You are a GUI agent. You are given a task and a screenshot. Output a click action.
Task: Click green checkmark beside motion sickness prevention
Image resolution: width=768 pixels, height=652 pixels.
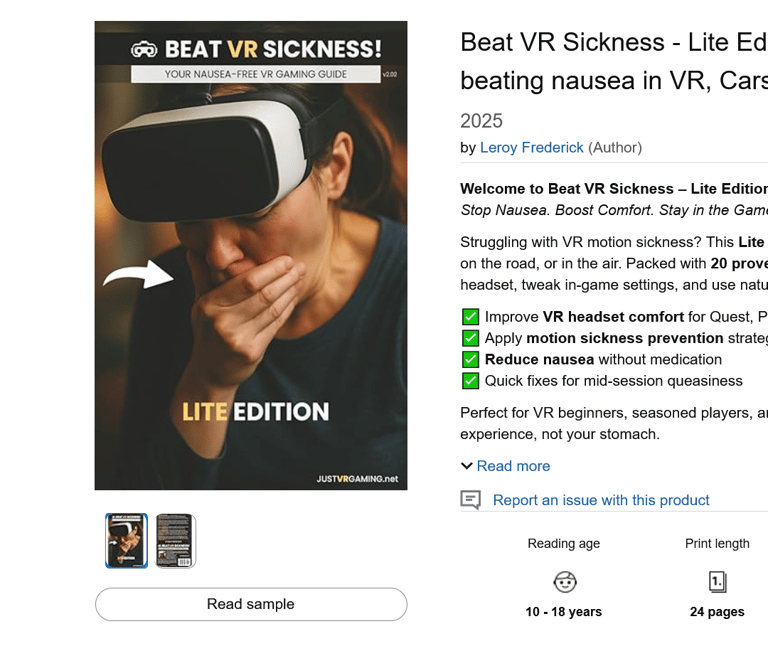coord(470,338)
